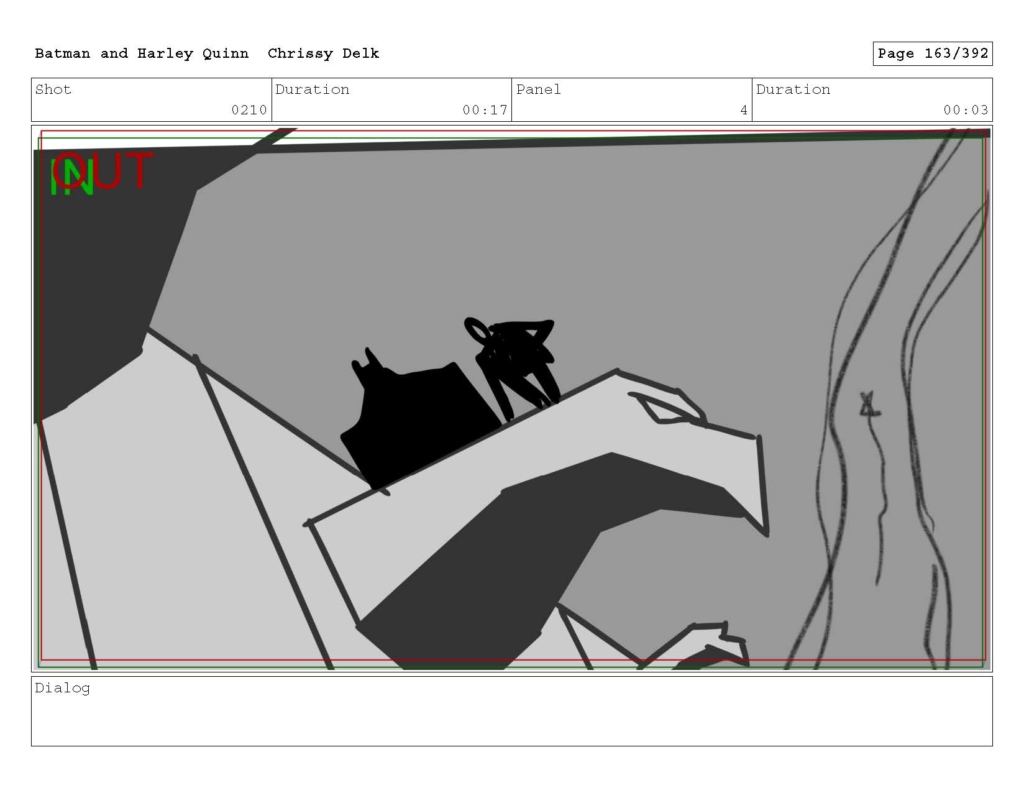The image size is (1024, 793).
Task: Select the panel number '4'
Action: click(743, 110)
